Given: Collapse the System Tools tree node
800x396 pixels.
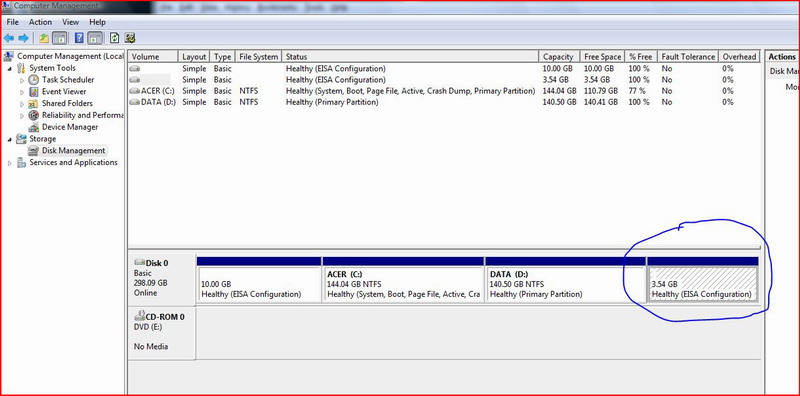Looking at the screenshot, I should point(11,68).
